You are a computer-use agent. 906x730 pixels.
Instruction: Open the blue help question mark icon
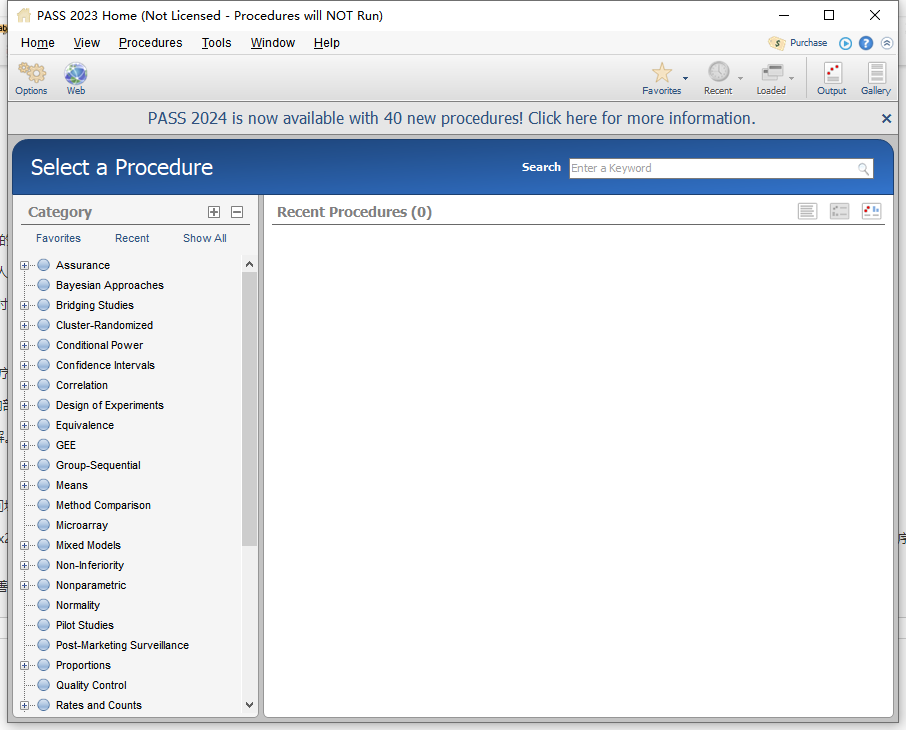(x=866, y=43)
